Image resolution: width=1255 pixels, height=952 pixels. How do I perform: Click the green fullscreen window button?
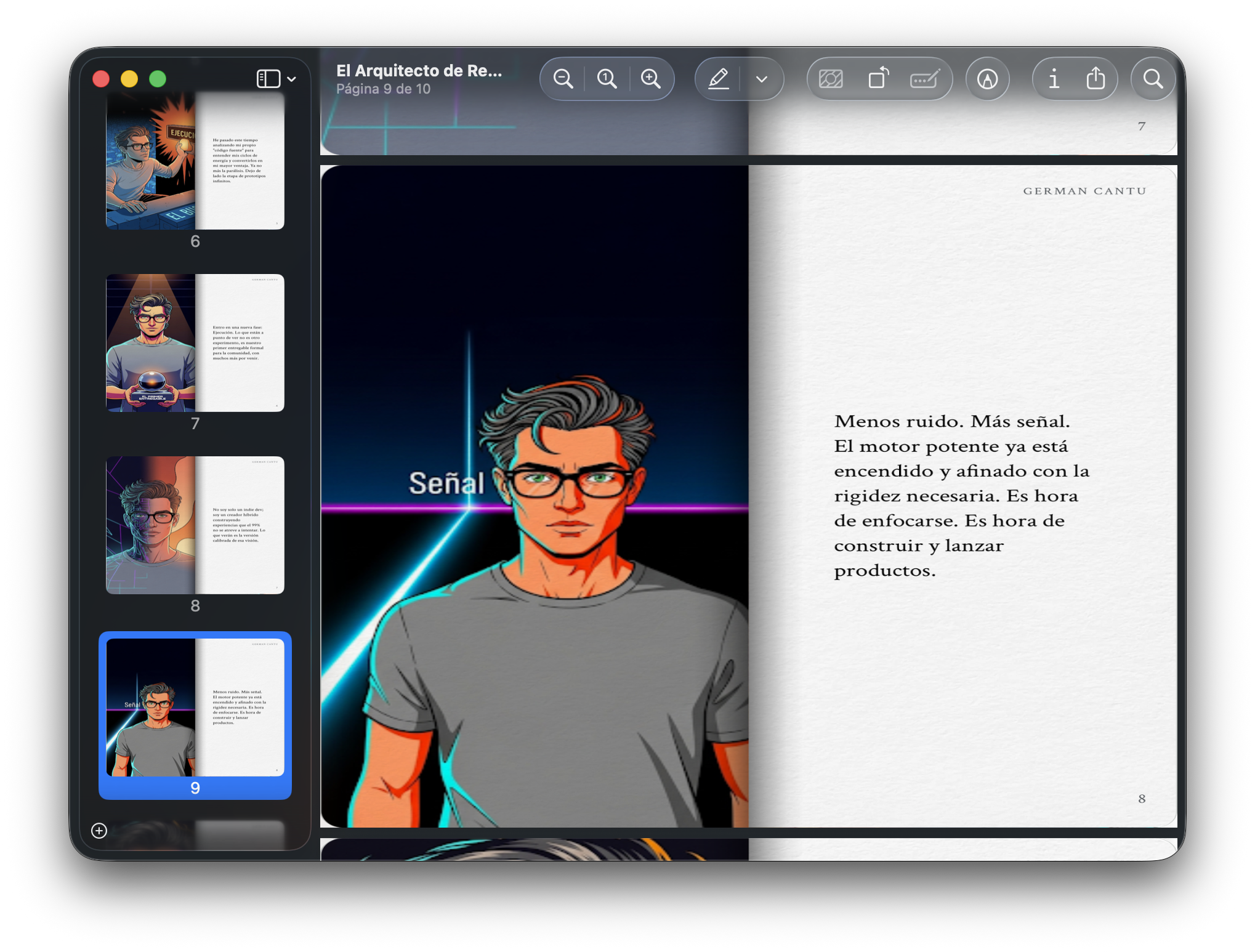(x=158, y=79)
